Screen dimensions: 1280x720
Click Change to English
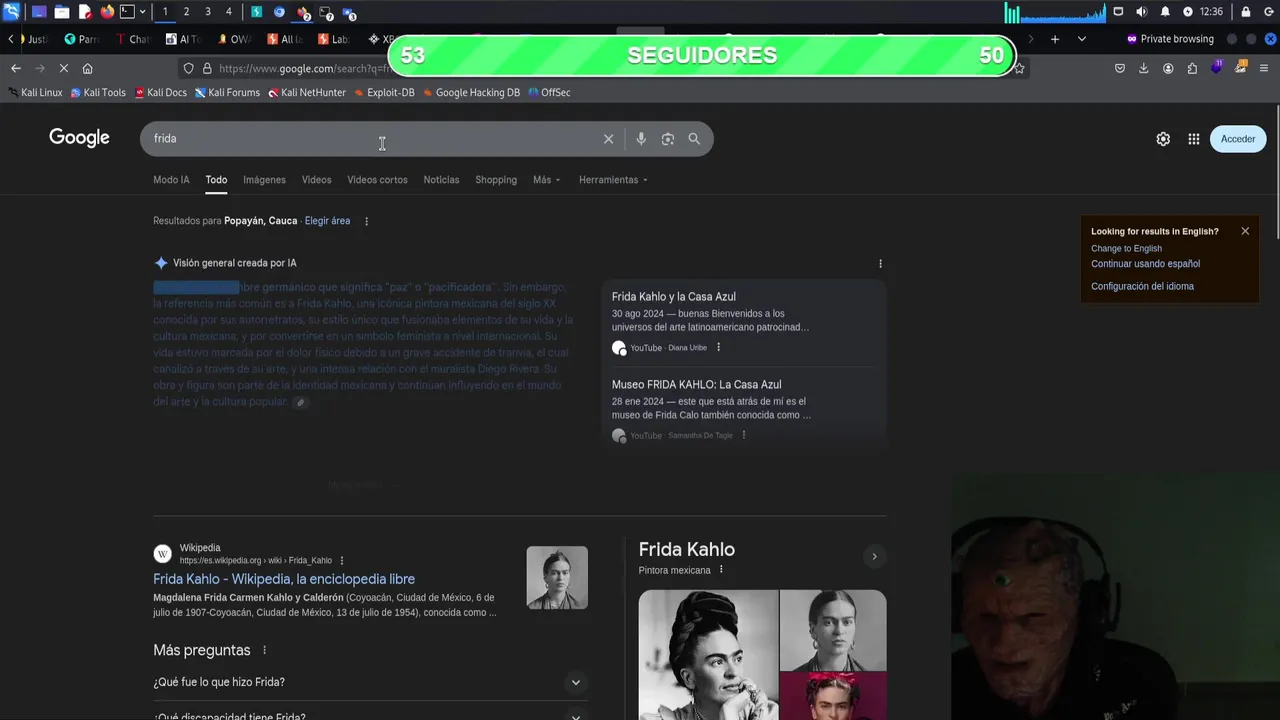pyautogui.click(x=1126, y=248)
